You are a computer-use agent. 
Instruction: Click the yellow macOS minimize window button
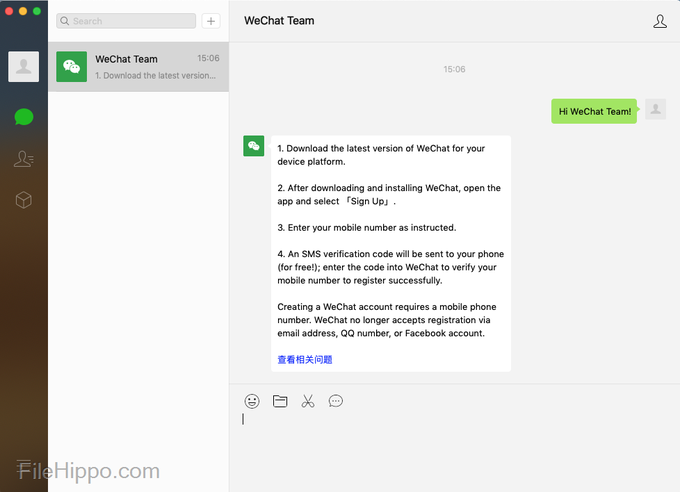[23, 11]
